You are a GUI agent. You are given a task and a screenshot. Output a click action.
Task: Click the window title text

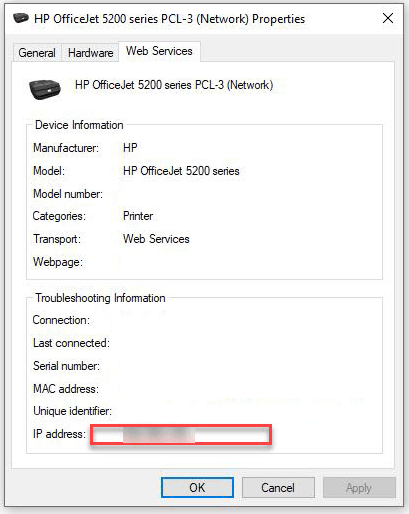pyautogui.click(x=170, y=19)
